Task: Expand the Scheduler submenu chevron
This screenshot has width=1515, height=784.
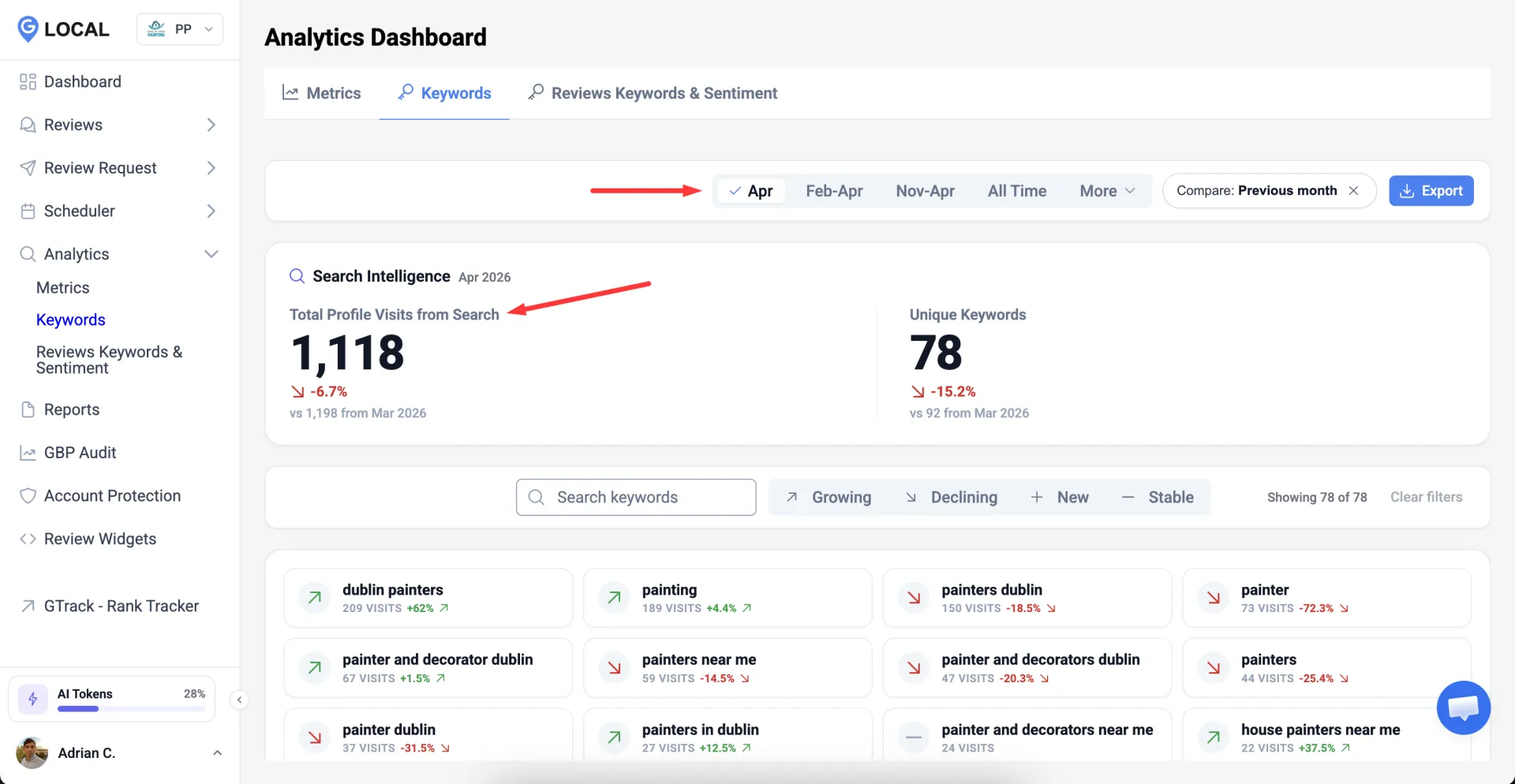Action: click(211, 211)
